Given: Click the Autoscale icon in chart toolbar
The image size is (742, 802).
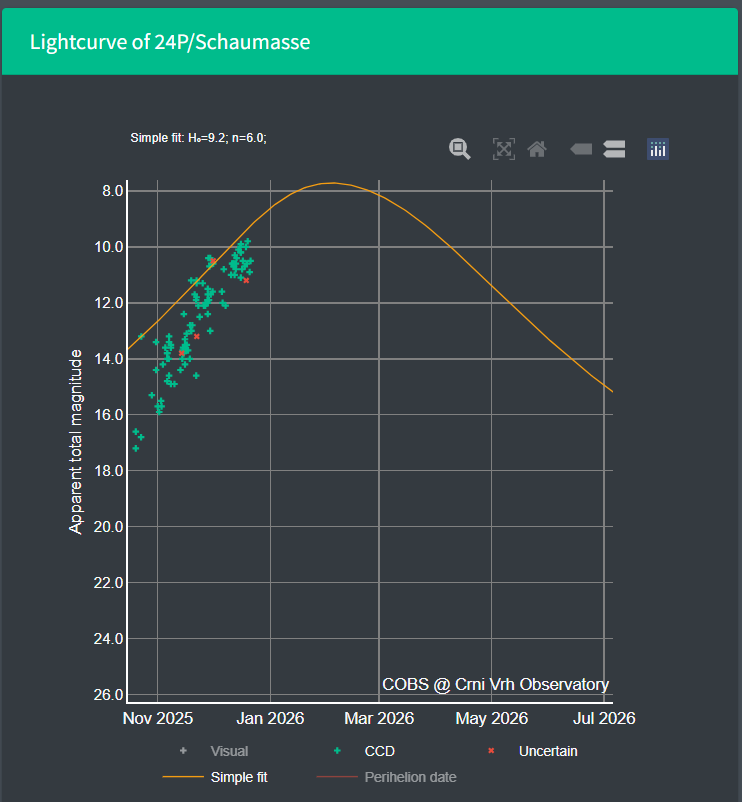Looking at the screenshot, I should (504, 149).
